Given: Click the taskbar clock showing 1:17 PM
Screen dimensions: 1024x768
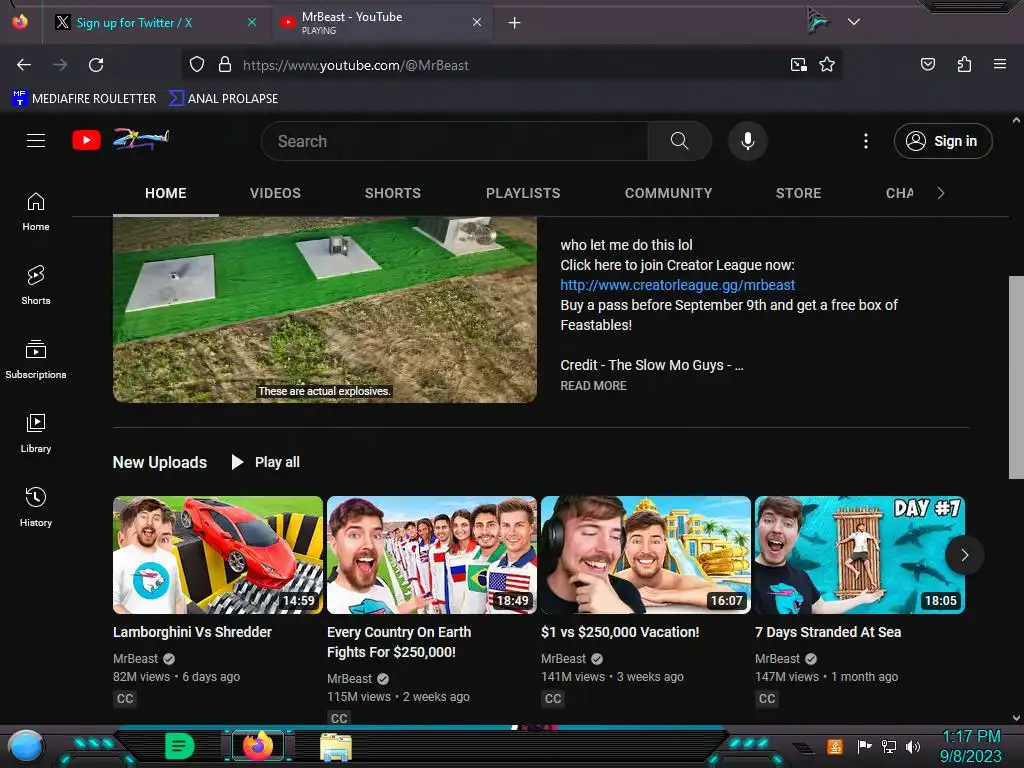Looking at the screenshot, I should 971,737.
